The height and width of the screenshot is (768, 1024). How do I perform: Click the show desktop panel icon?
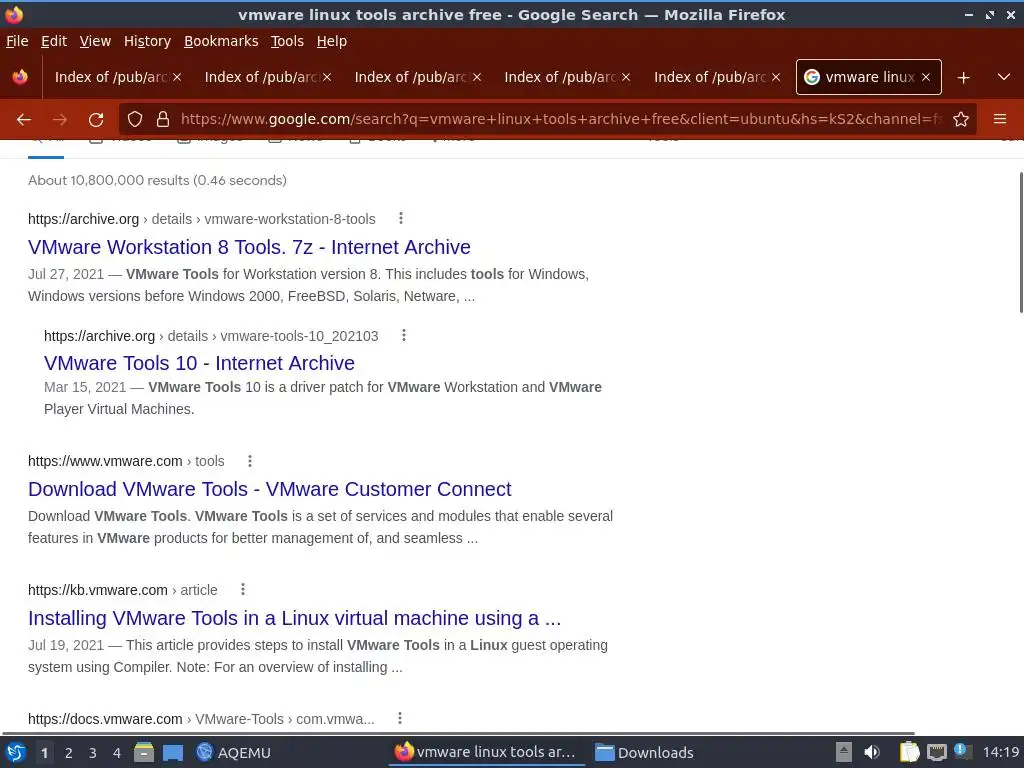pyautogui.click(x=173, y=752)
